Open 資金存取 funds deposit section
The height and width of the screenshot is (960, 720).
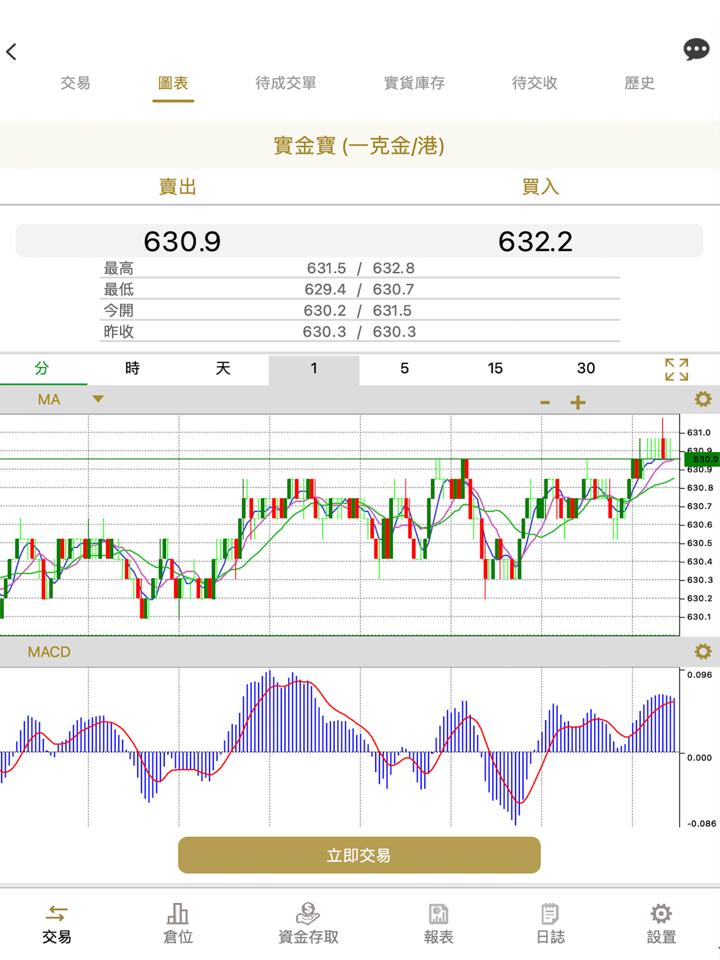308,923
